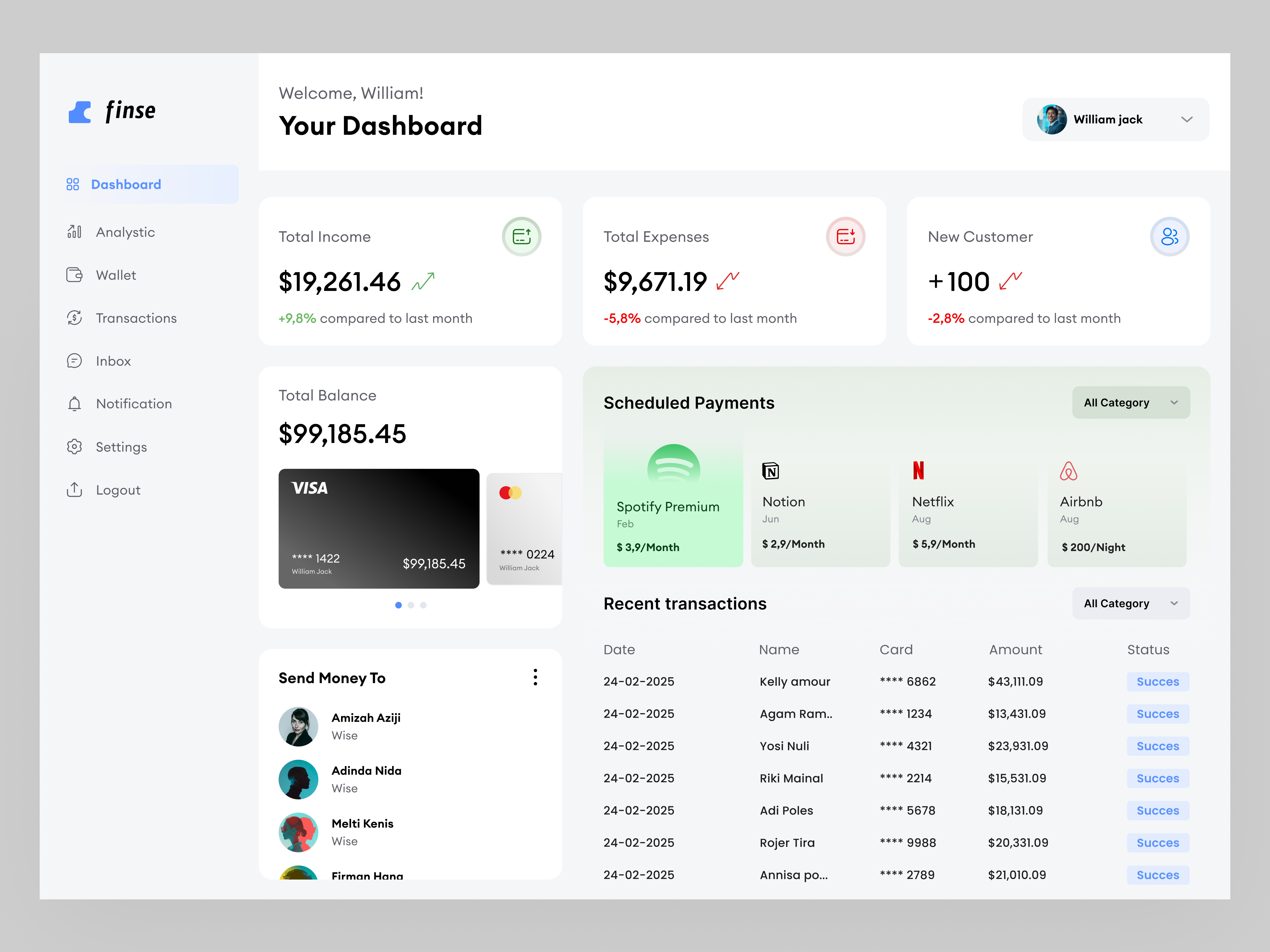Click Succes status for Rojer Tira
Viewport: 1270px width, 952px height.
tap(1158, 843)
